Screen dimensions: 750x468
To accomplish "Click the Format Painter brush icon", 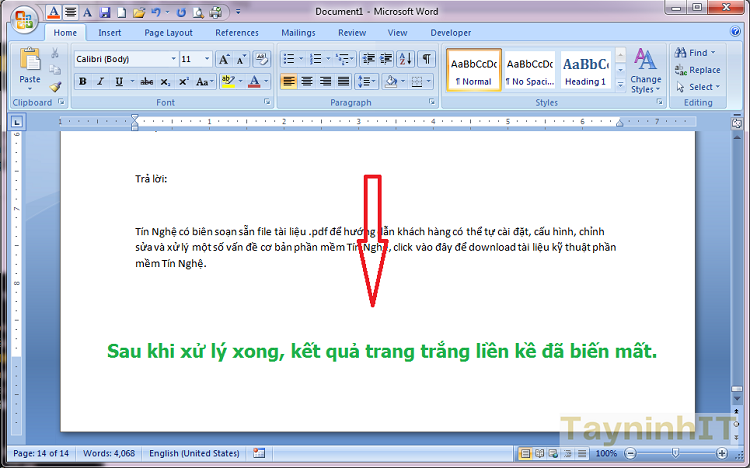I will point(56,87).
